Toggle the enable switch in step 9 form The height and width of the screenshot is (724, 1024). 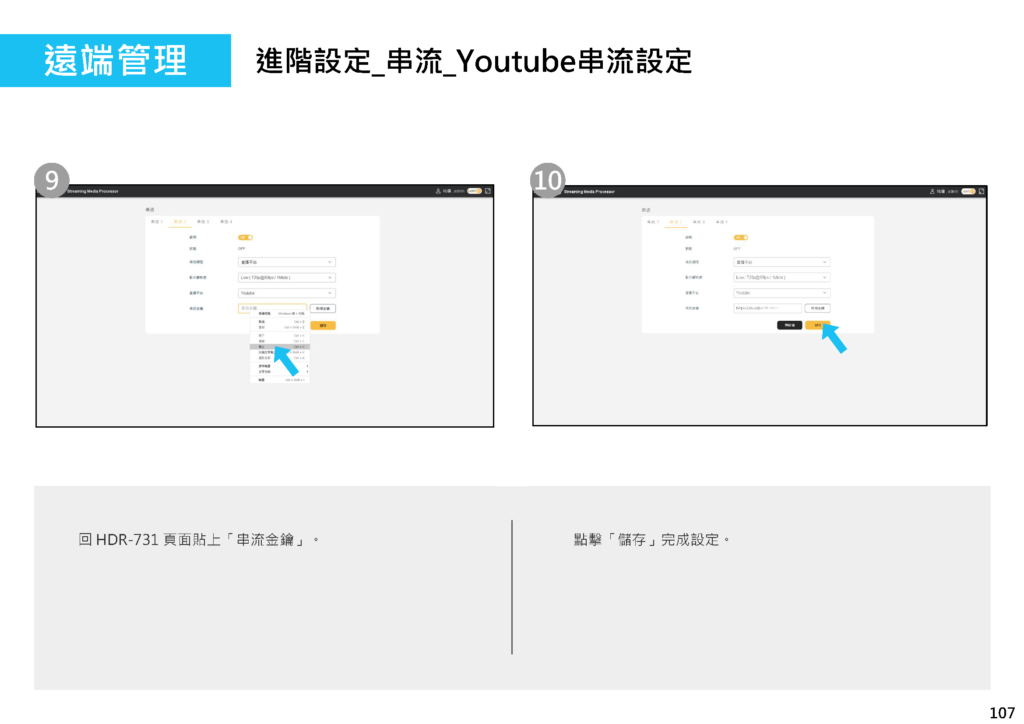point(245,237)
